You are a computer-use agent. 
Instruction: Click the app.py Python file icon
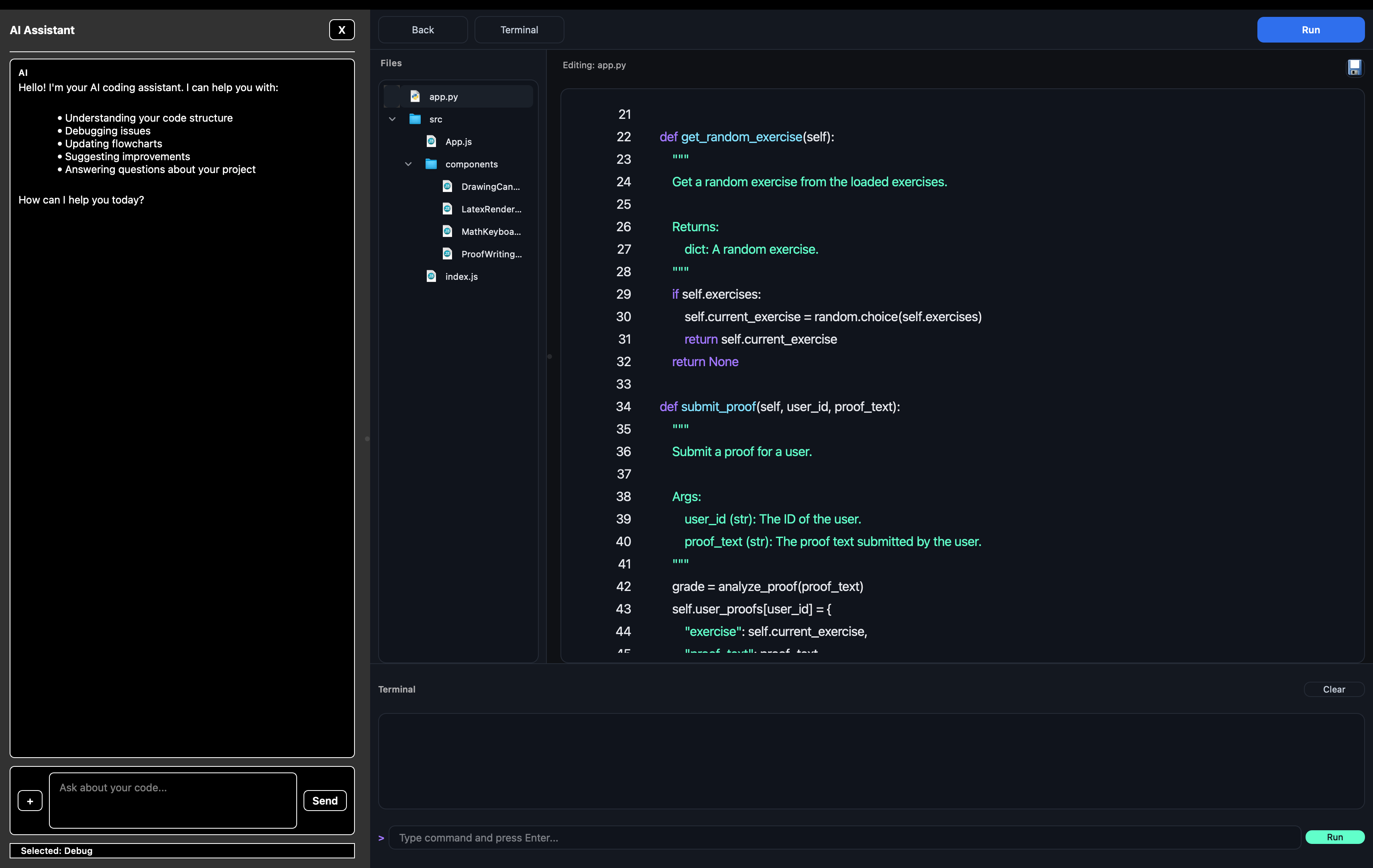[x=415, y=96]
